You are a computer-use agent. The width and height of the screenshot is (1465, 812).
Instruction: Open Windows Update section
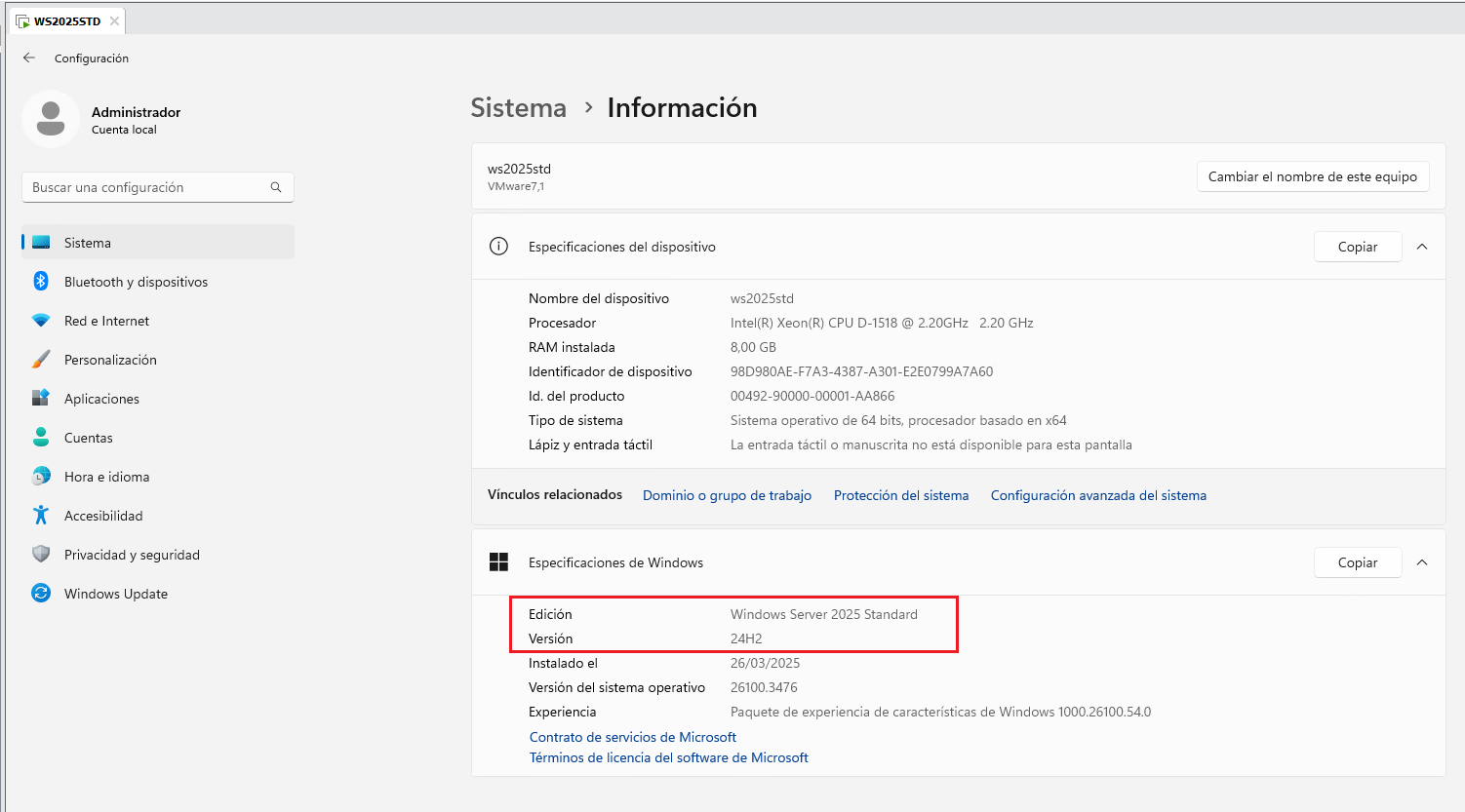pyautogui.click(x=115, y=594)
